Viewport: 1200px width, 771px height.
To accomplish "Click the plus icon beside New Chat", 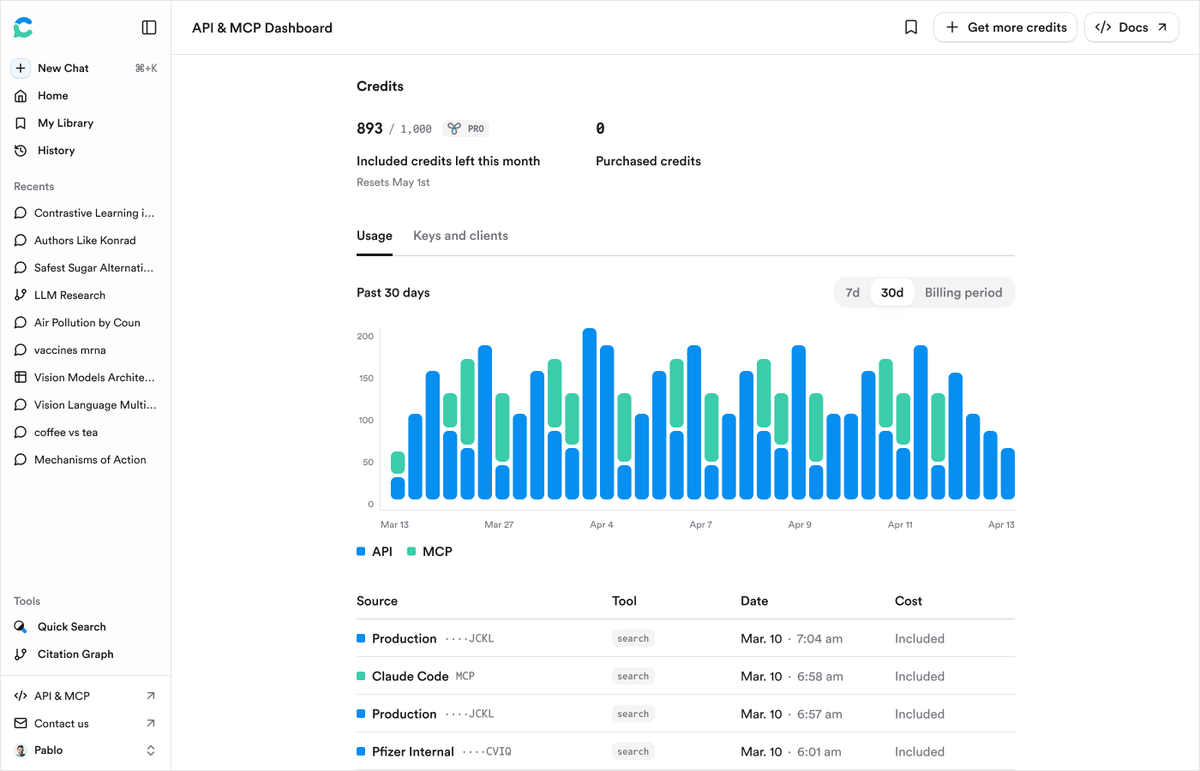I will tap(21, 68).
